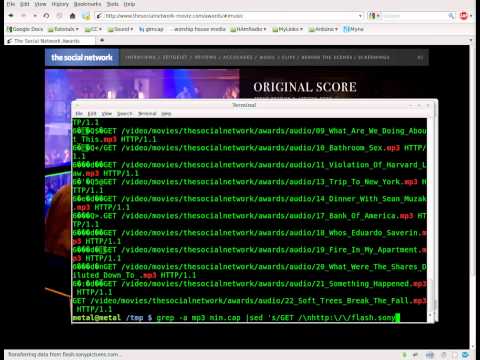
Task: Click the Reload page icon
Action: [47, 16]
